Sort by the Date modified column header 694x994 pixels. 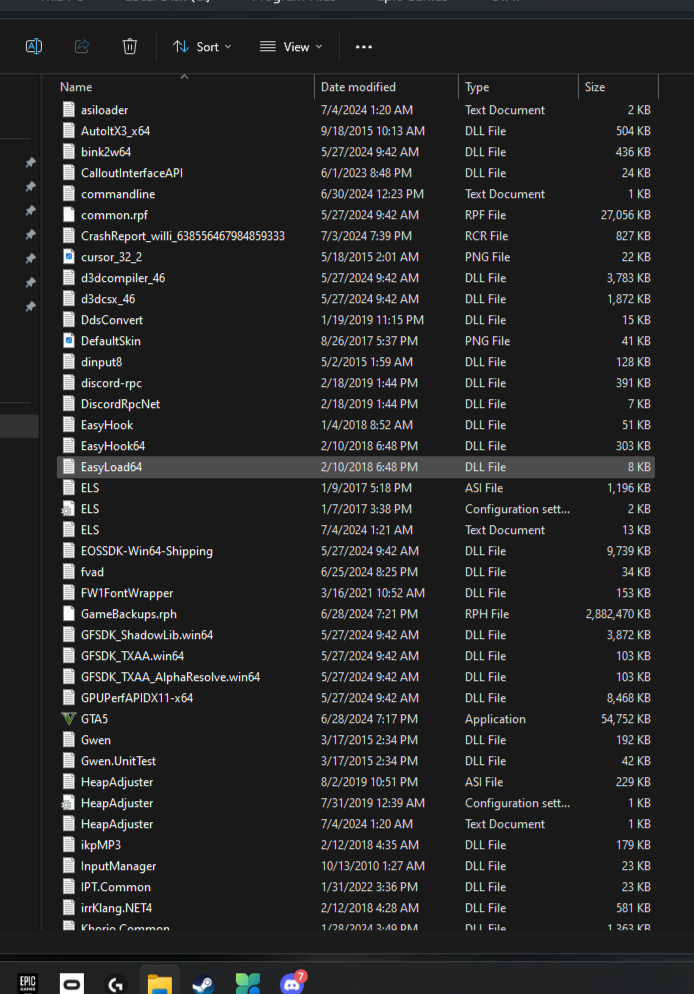tap(358, 87)
